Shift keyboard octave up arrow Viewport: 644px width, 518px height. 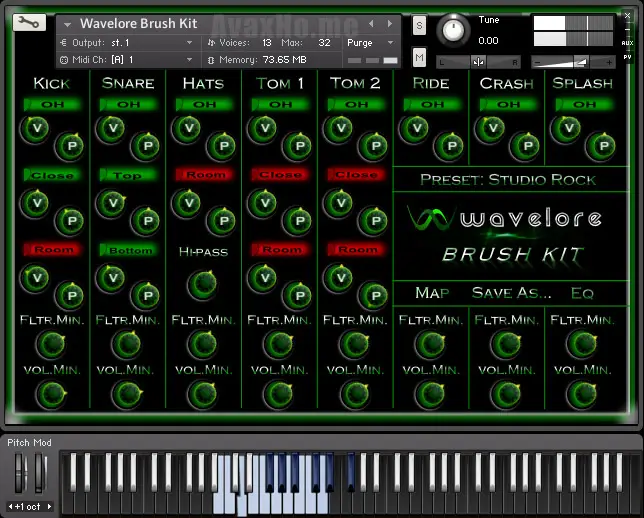pyautogui.click(x=49, y=506)
